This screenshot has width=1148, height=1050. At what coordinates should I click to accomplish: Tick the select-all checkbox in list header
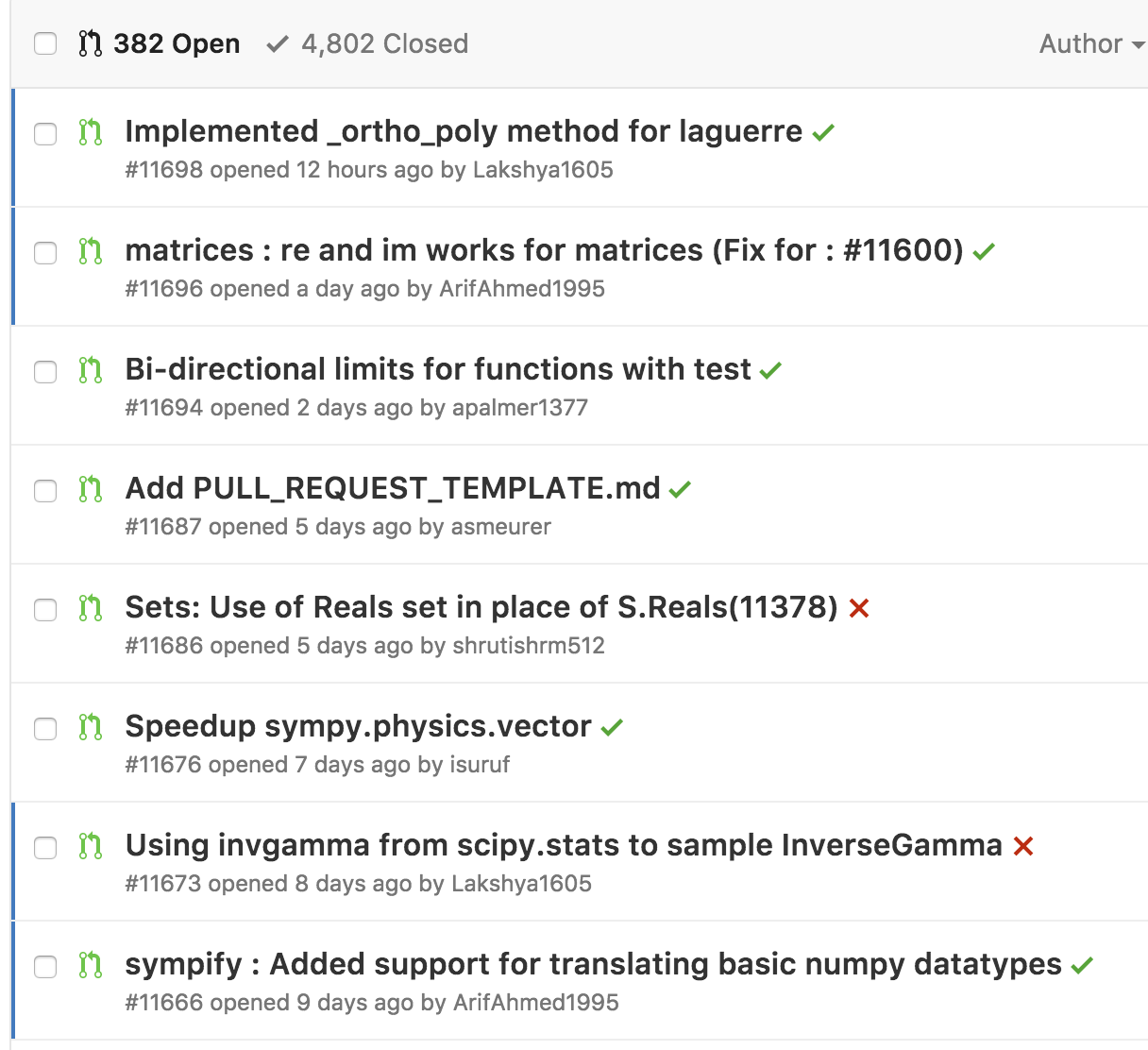[x=45, y=43]
